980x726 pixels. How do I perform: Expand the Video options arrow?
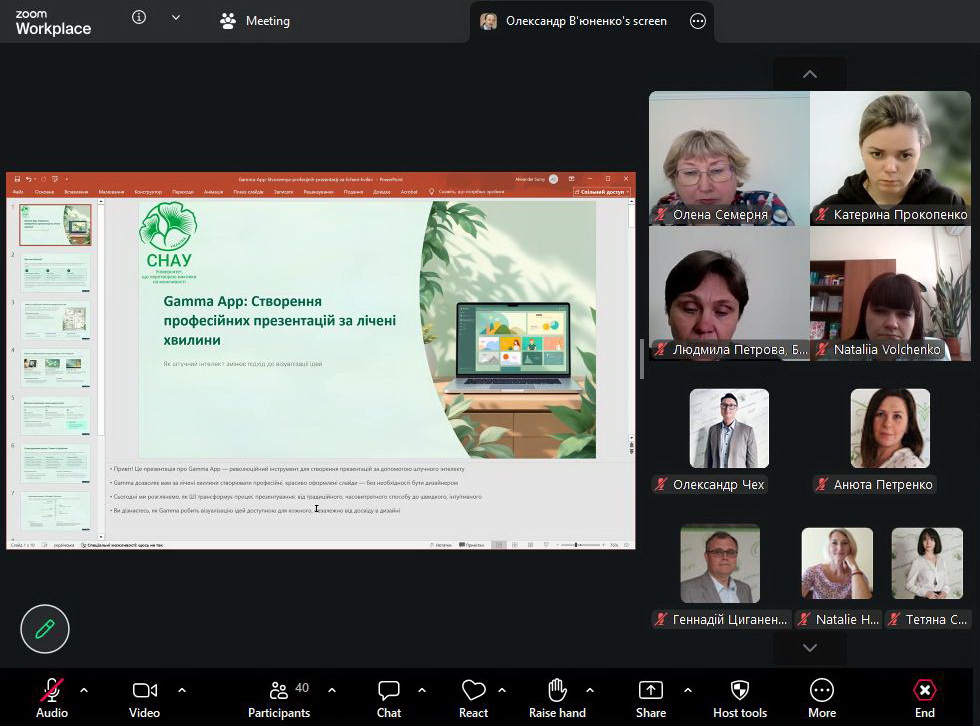[182, 690]
